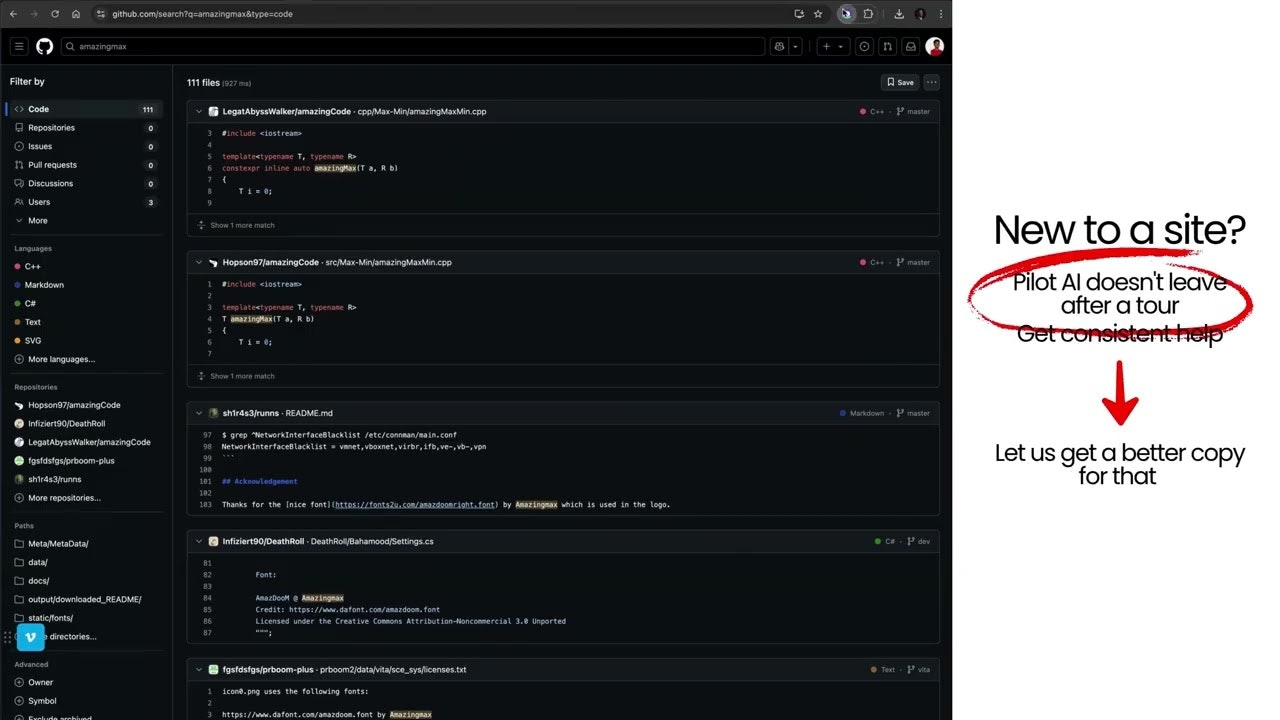Filter by sh1r4s3/runns repository in sidebar
Screen dimensions: 1280x720
pos(84,479)
